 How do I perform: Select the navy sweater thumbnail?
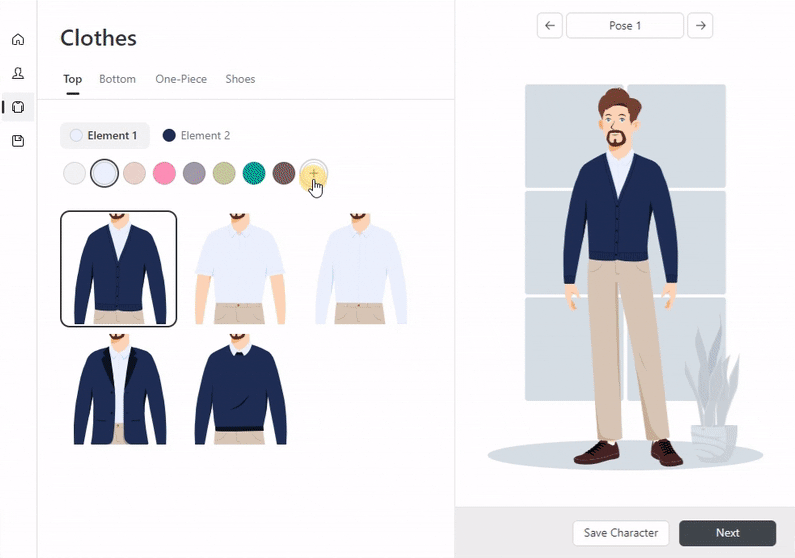coord(240,390)
